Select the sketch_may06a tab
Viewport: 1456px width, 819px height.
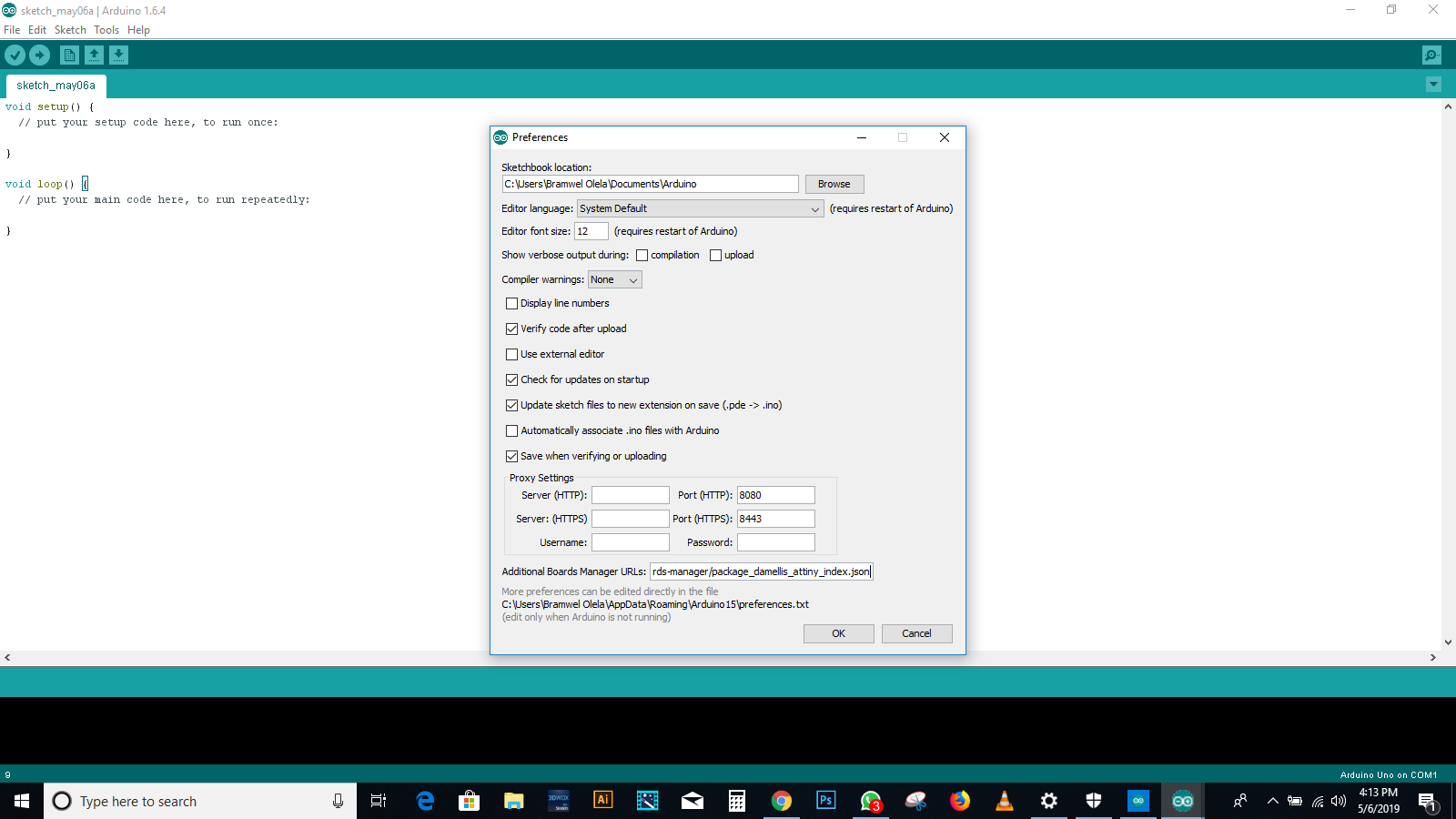pos(56,86)
